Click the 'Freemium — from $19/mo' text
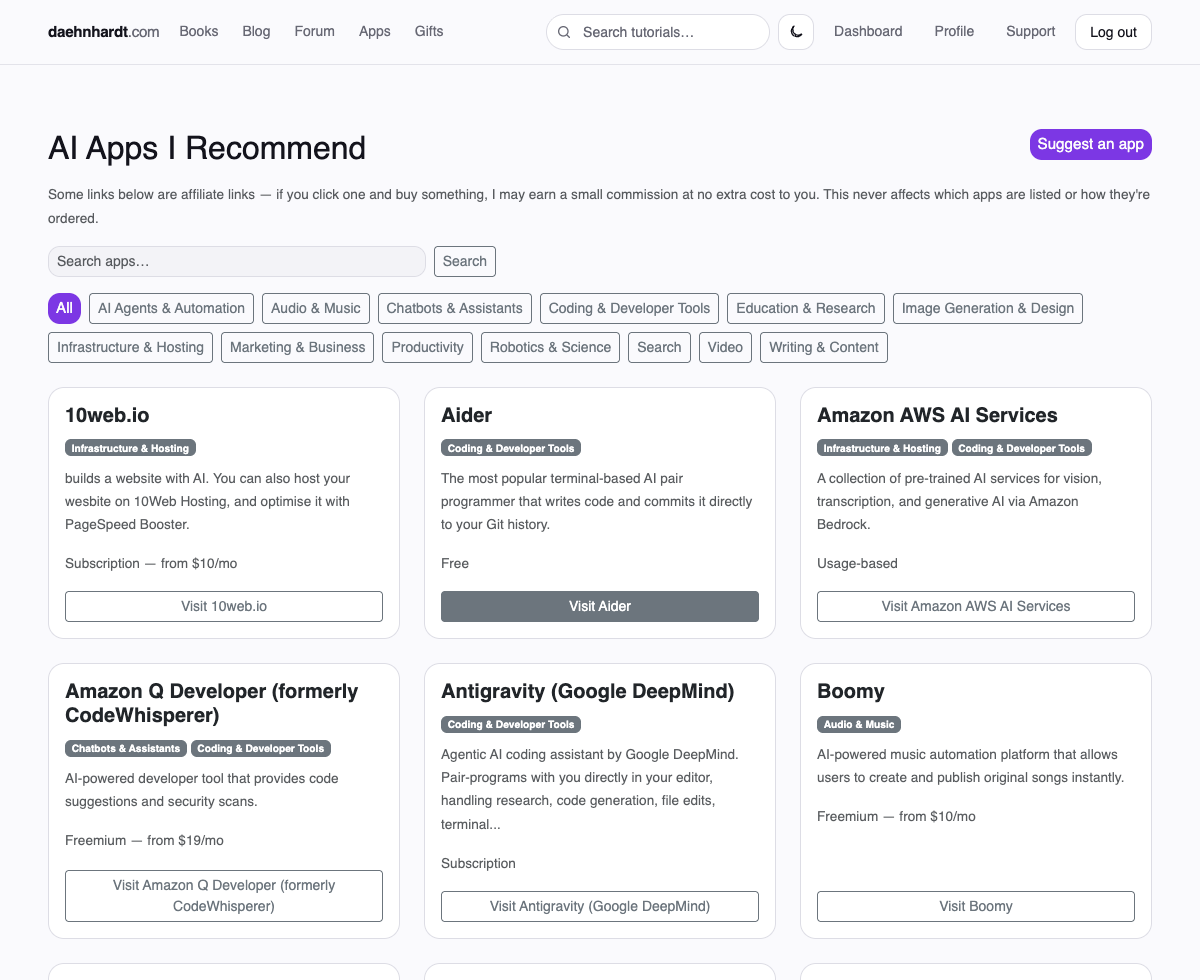 pyautogui.click(x=144, y=840)
